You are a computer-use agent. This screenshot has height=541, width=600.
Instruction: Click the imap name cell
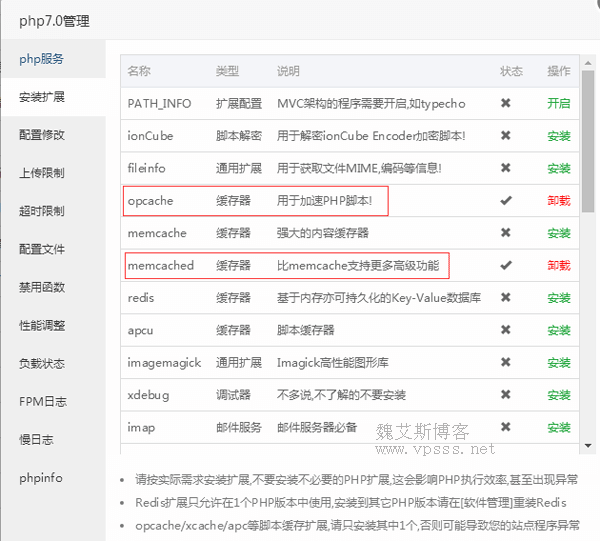pyautogui.click(x=141, y=428)
